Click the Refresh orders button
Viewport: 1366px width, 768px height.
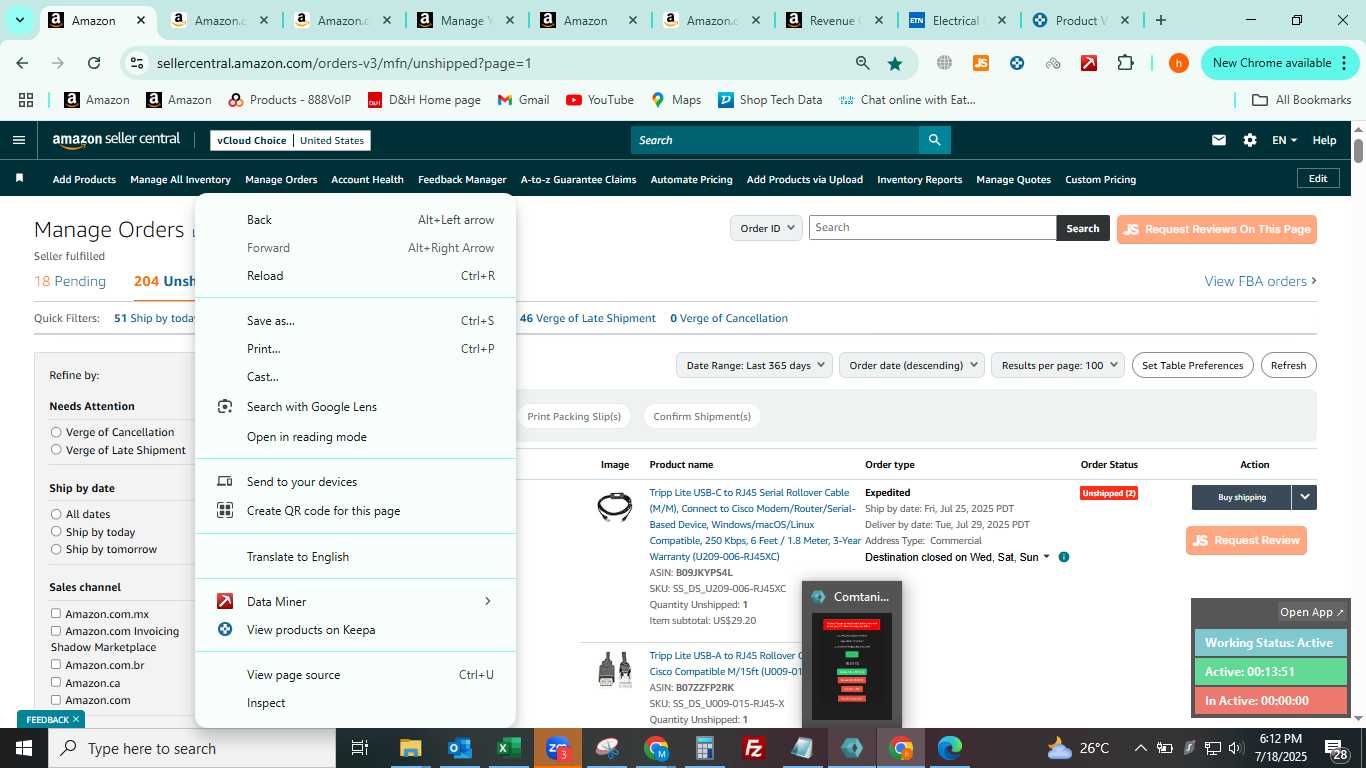pos(1288,365)
